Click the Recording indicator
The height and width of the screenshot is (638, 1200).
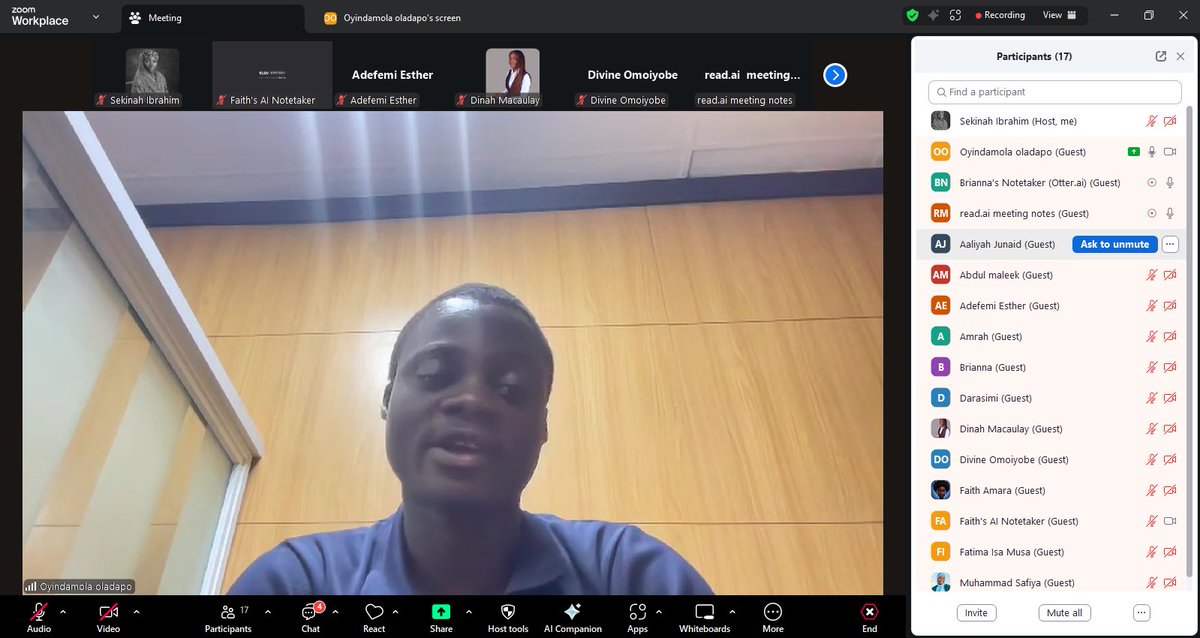[1000, 15]
